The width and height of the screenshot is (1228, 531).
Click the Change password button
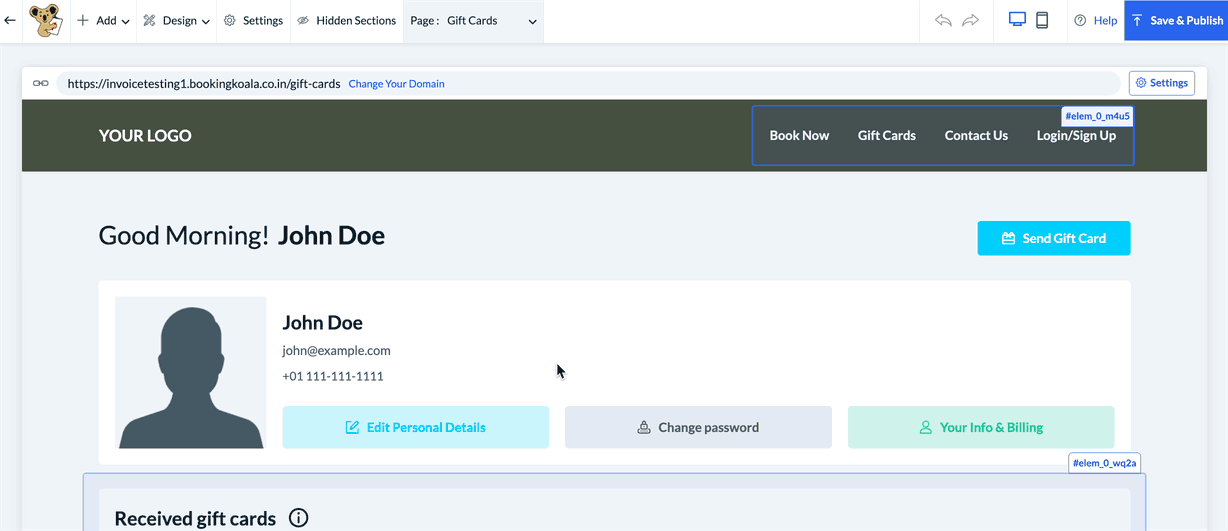[698, 427]
